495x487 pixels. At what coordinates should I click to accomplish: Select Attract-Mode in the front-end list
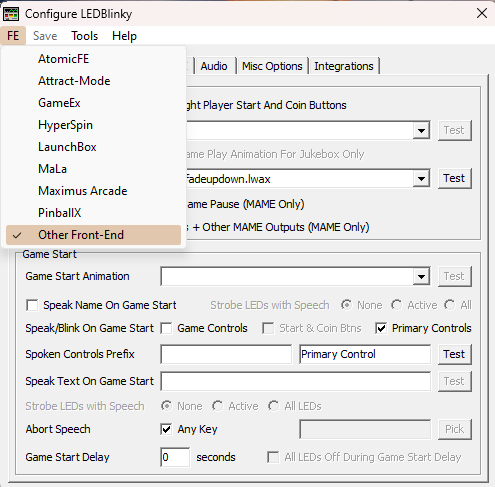pos(74,81)
